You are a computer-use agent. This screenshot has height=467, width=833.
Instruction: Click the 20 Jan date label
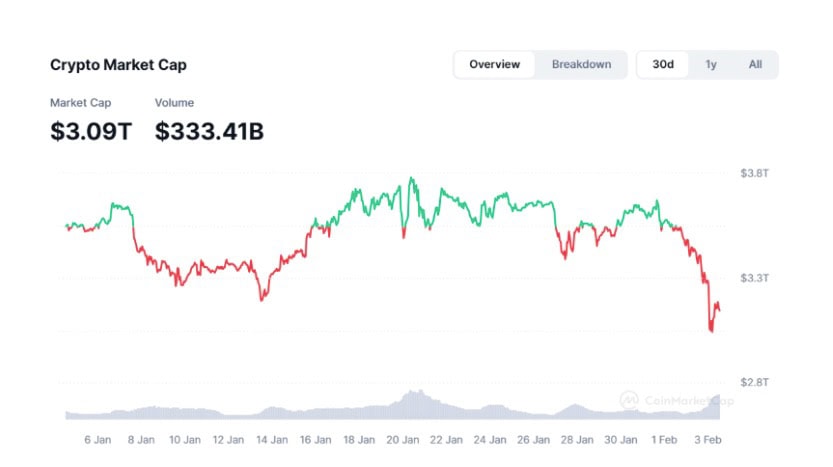(401, 440)
